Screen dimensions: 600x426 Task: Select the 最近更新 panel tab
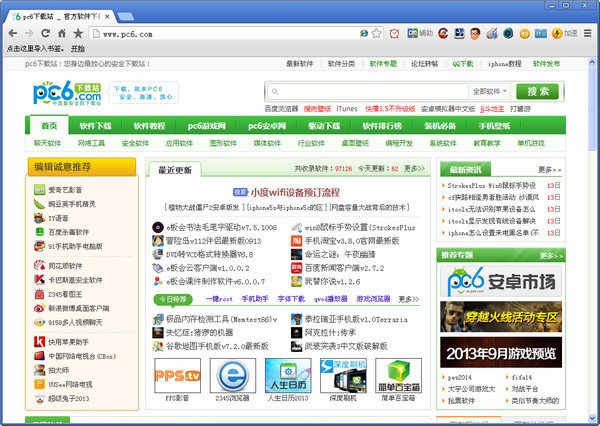(175, 170)
